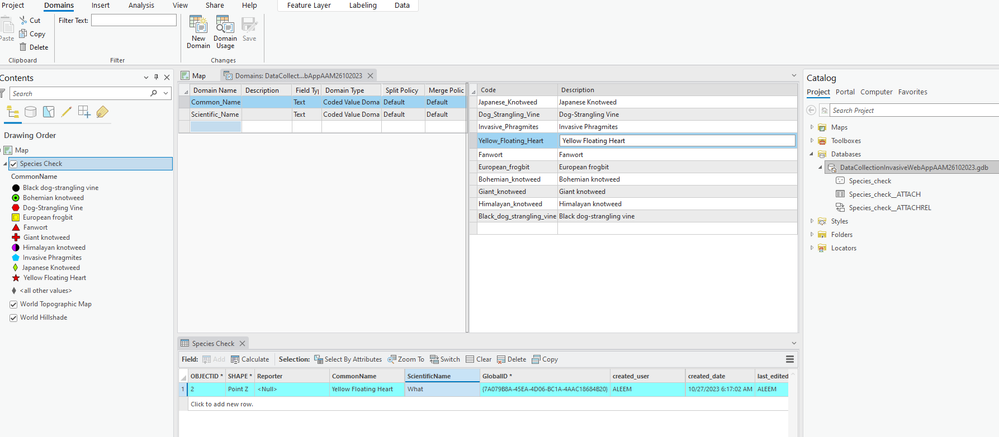999x437 pixels.
Task: Expand the Maps node in Catalog
Action: [812, 127]
